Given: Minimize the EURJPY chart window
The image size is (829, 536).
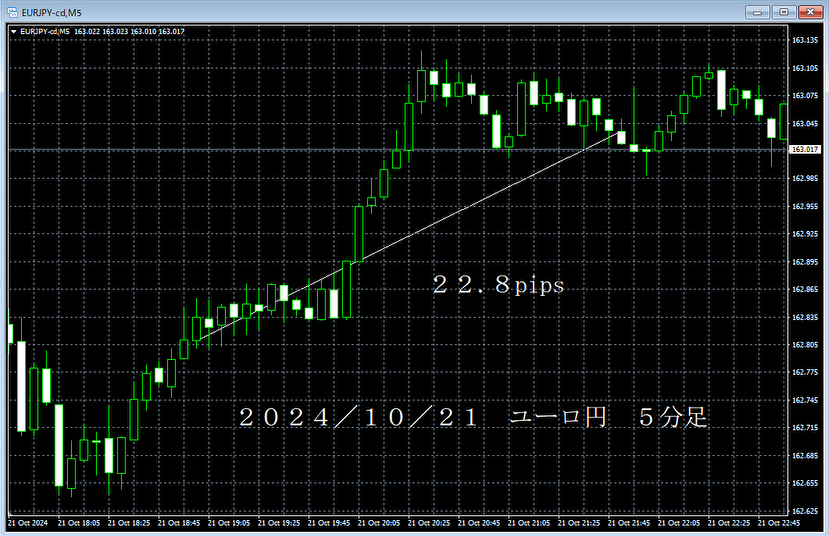Looking at the screenshot, I should pos(757,12).
